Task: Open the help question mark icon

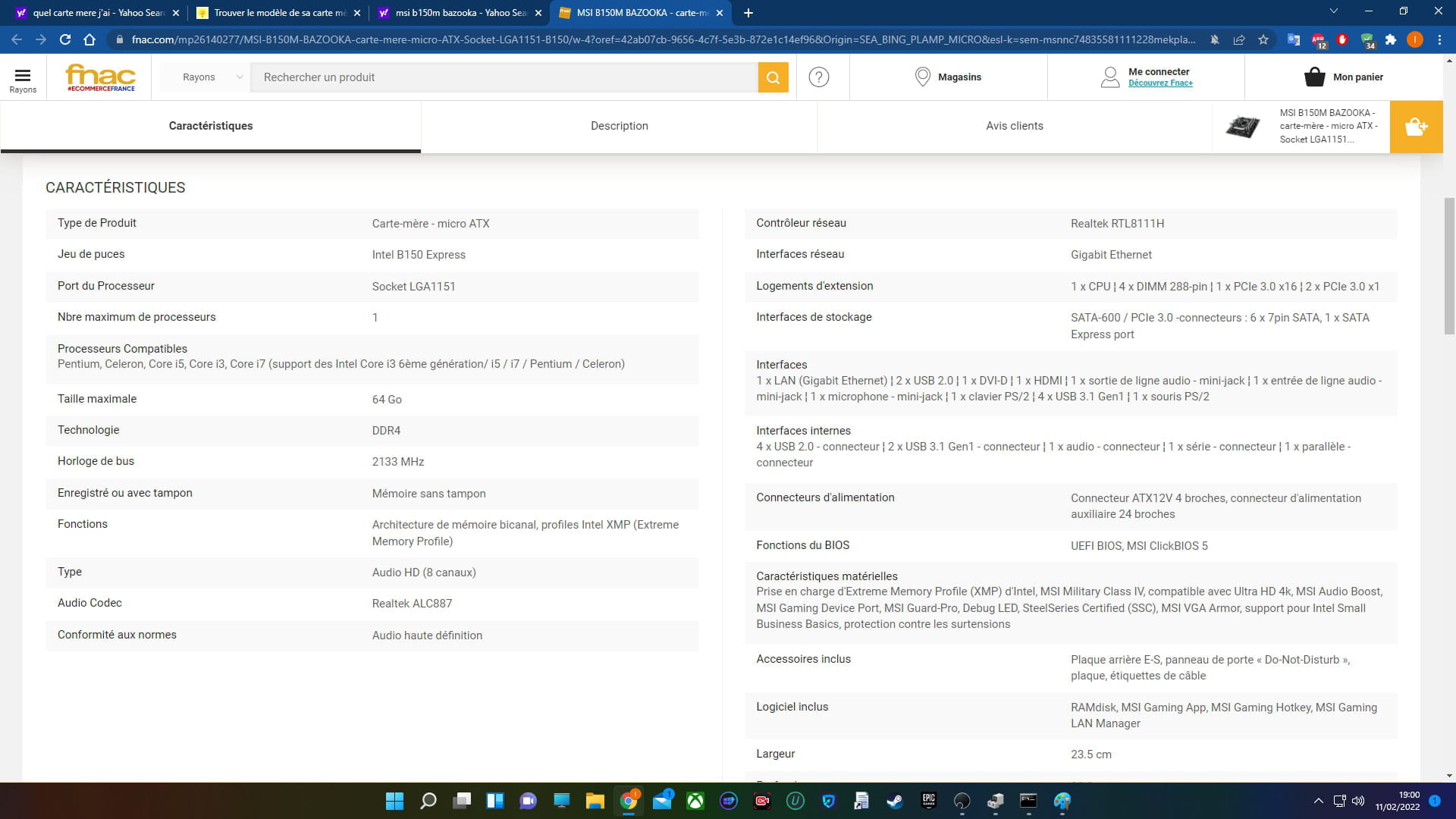Action: point(818,77)
